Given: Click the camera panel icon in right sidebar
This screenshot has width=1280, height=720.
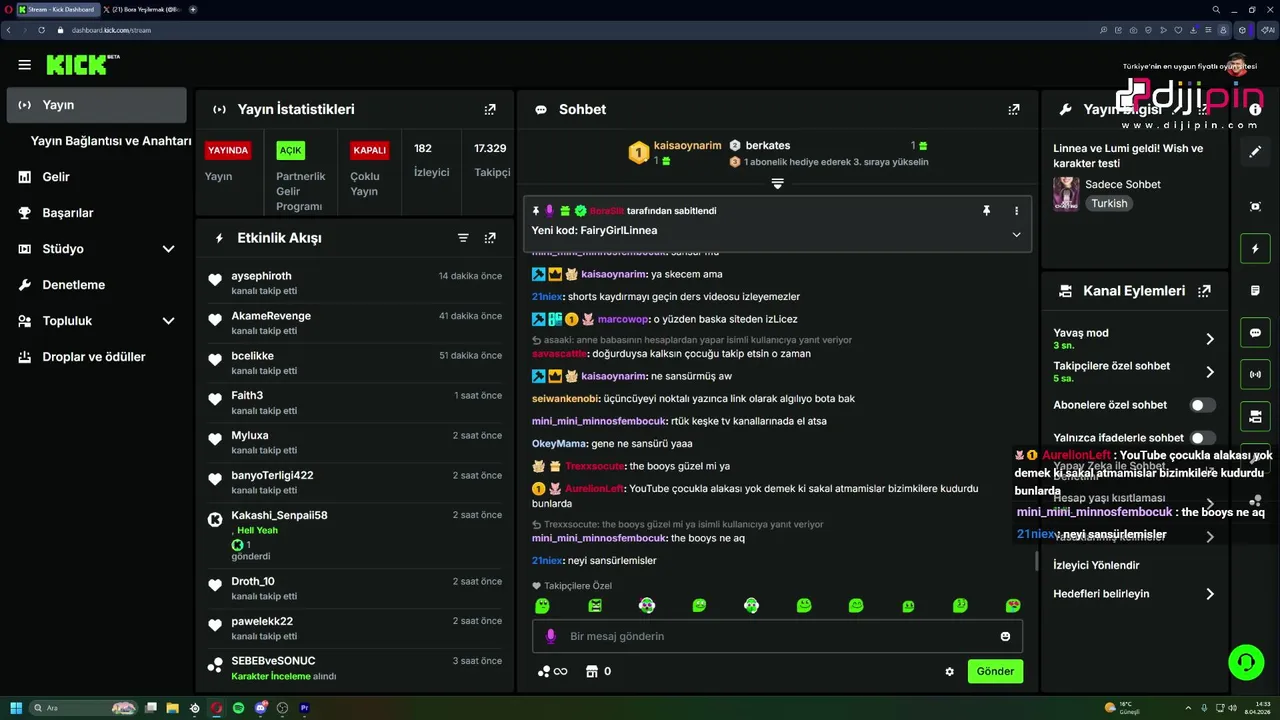Looking at the screenshot, I should tap(1255, 416).
